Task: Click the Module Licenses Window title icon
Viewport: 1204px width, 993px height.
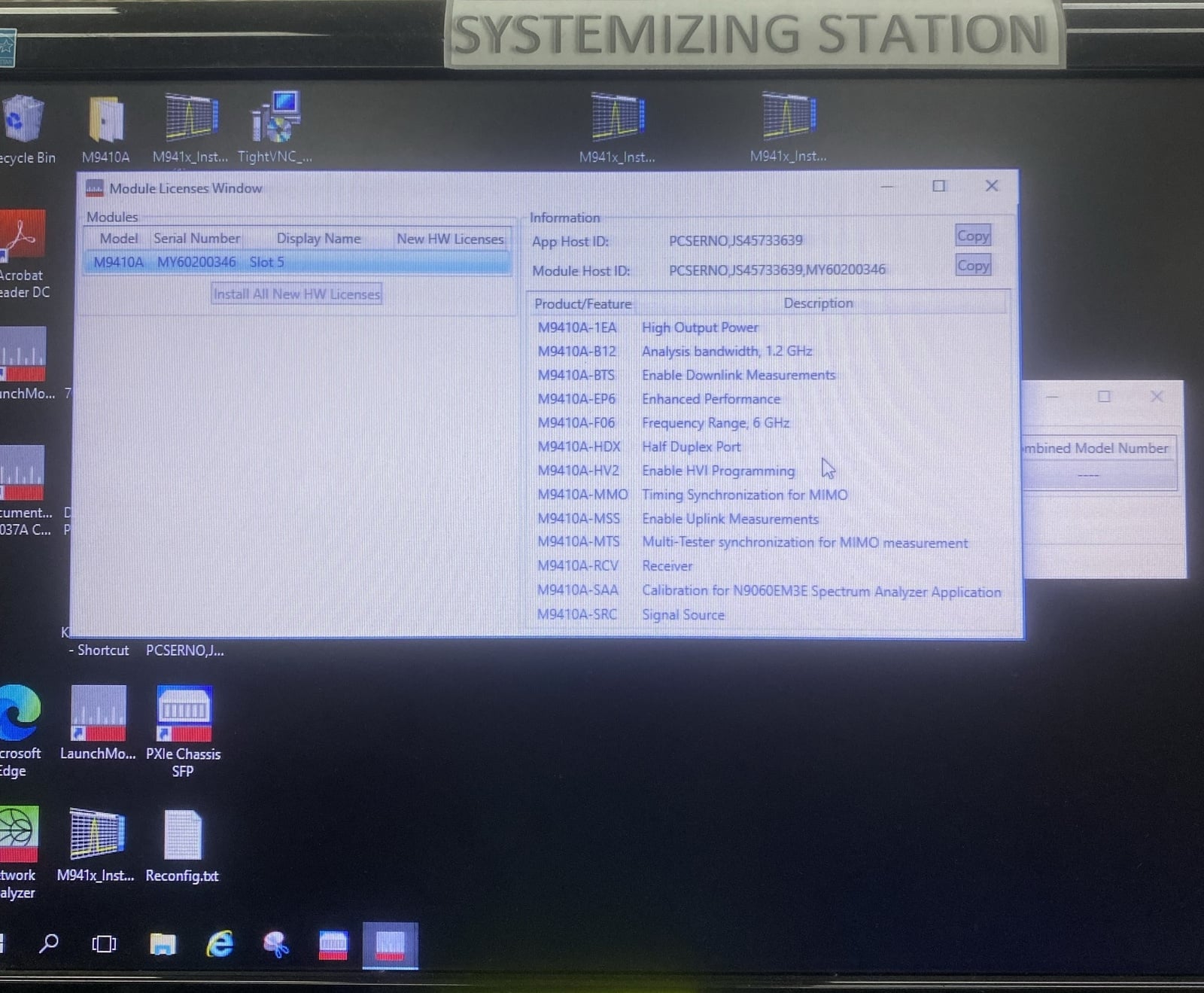Action: point(95,187)
